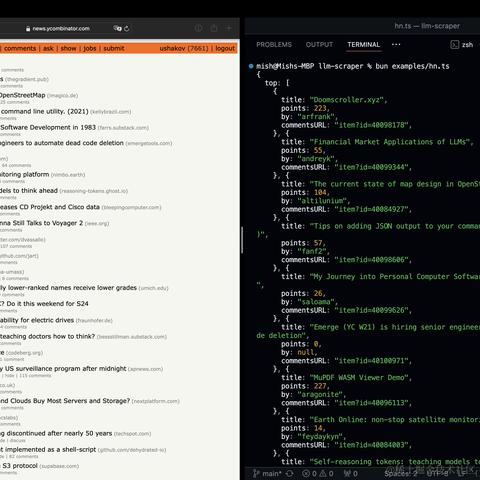Select the TERMINAL tab
Image resolution: width=480 pixels, height=480 pixels.
point(364,45)
